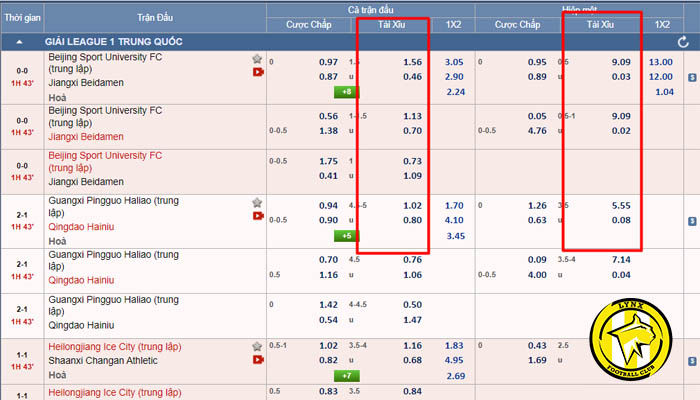This screenshot has height=400, width=700.
Task: Open live video for Beijing Sport University match
Action: click(x=258, y=71)
